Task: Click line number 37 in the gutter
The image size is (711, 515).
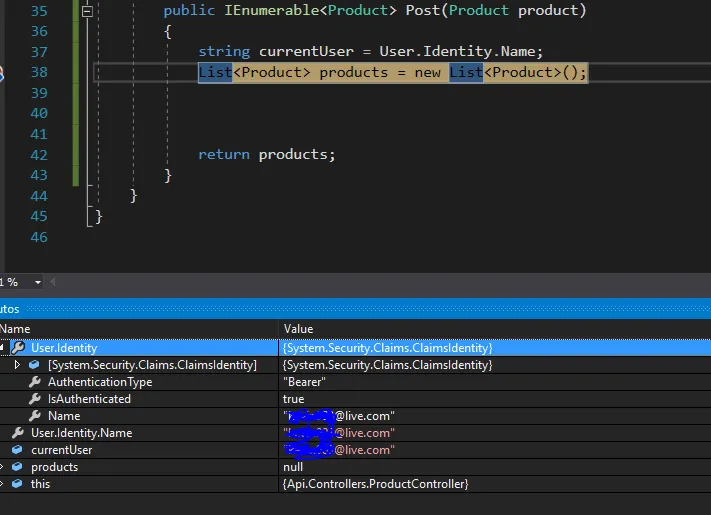Action: pyautogui.click(x=39, y=52)
